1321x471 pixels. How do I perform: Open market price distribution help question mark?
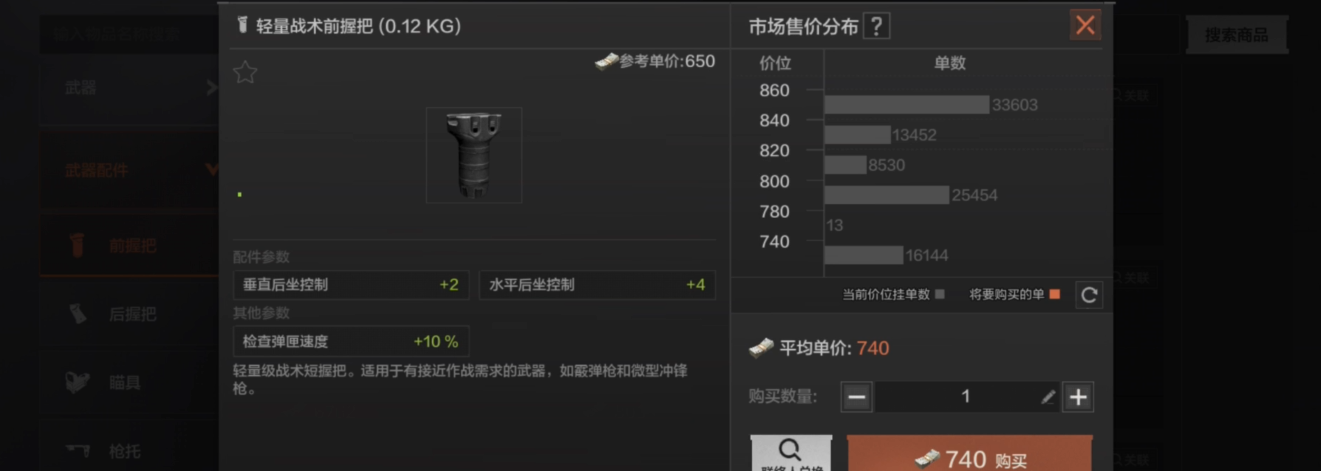tap(876, 27)
